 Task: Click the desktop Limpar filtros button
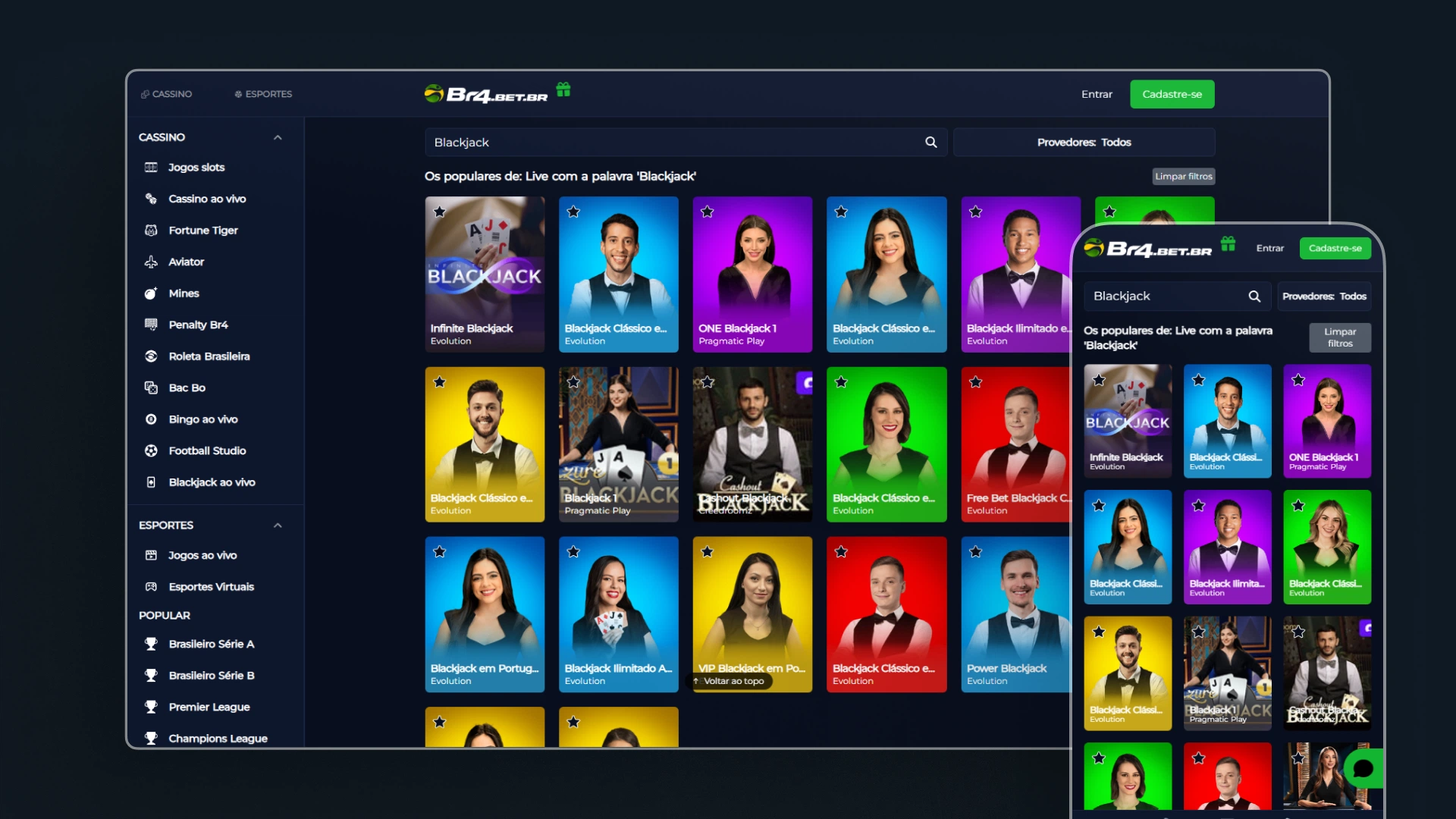click(1184, 176)
